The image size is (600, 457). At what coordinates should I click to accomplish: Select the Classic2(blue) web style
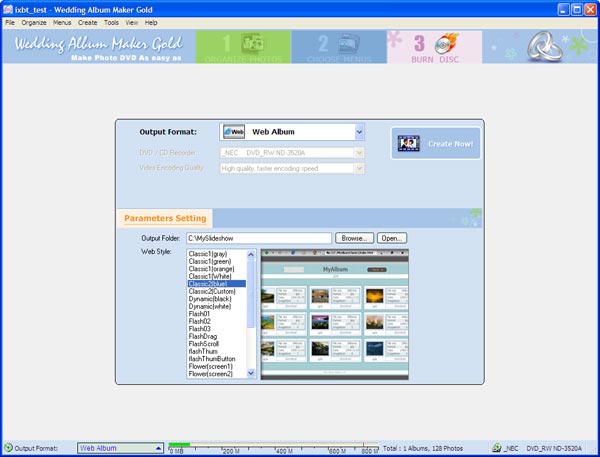[x=217, y=284]
